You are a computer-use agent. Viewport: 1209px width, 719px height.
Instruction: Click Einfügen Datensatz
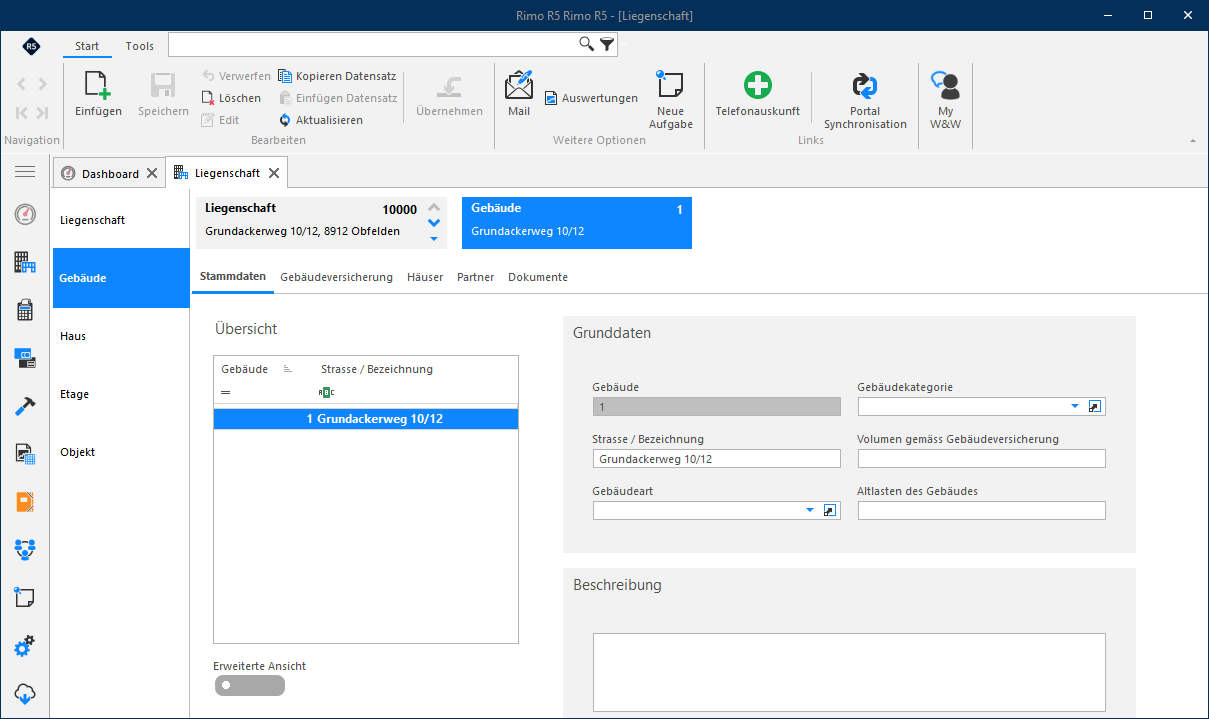338,98
